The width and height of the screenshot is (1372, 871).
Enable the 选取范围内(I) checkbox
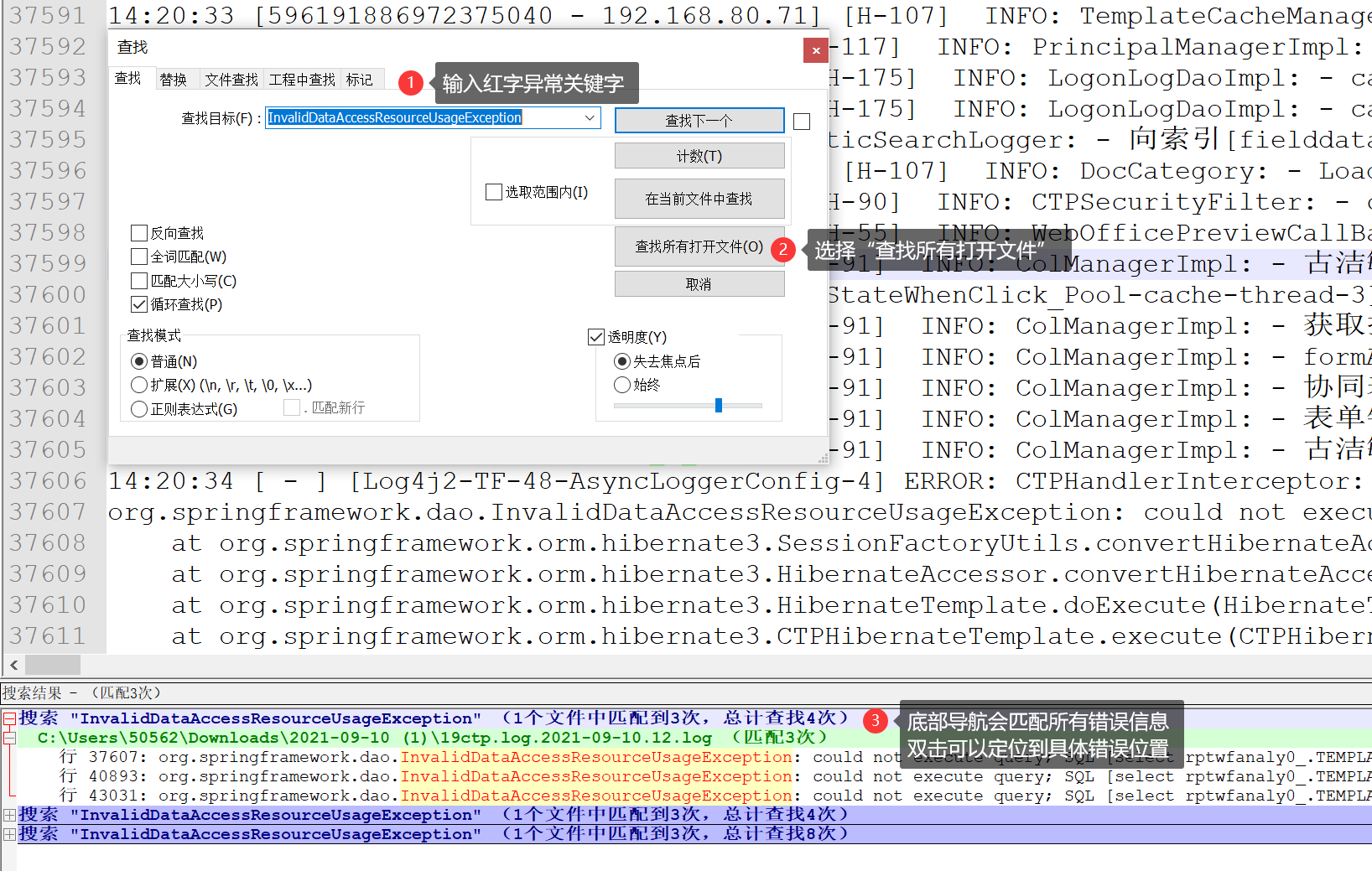[494, 192]
